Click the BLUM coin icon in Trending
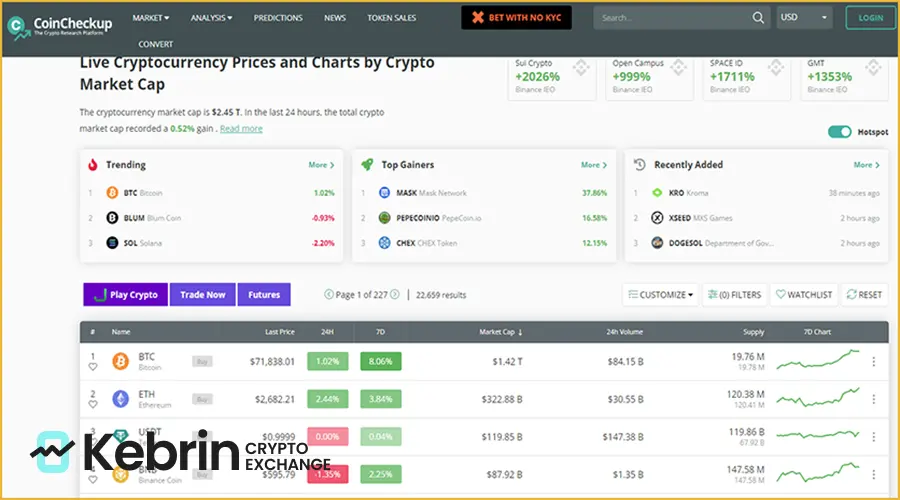 click(112, 218)
